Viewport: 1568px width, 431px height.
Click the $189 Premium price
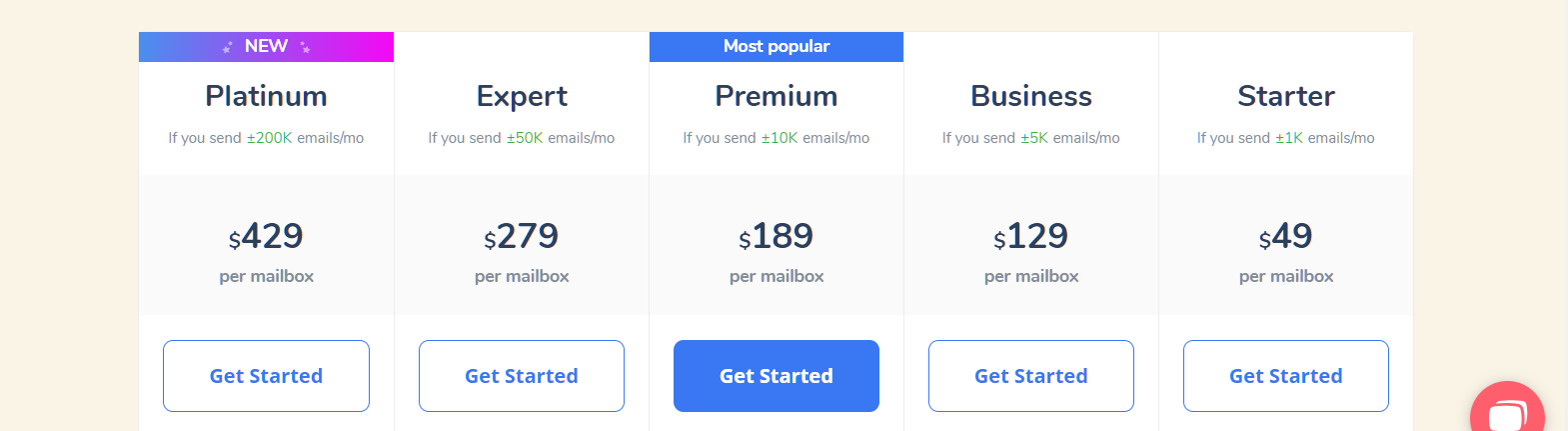coord(777,237)
